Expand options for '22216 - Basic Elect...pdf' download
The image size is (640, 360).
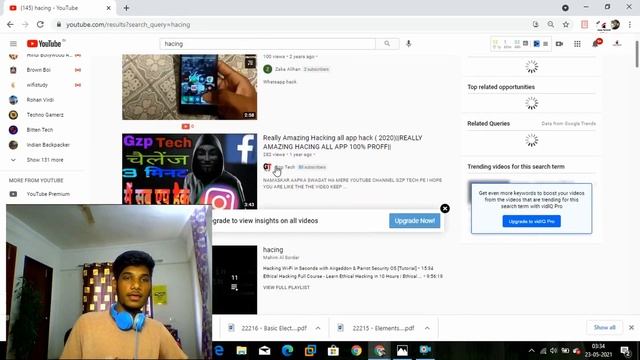pyautogui.click(x=318, y=328)
